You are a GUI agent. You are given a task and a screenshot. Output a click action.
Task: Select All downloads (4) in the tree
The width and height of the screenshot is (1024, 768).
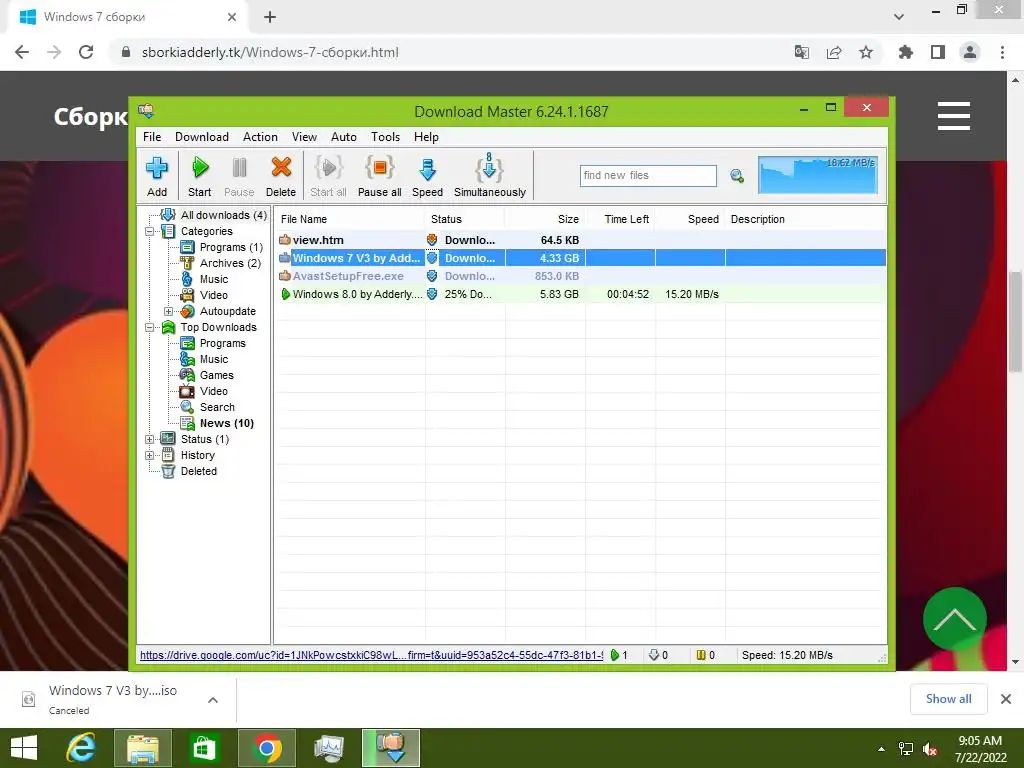[223, 215]
